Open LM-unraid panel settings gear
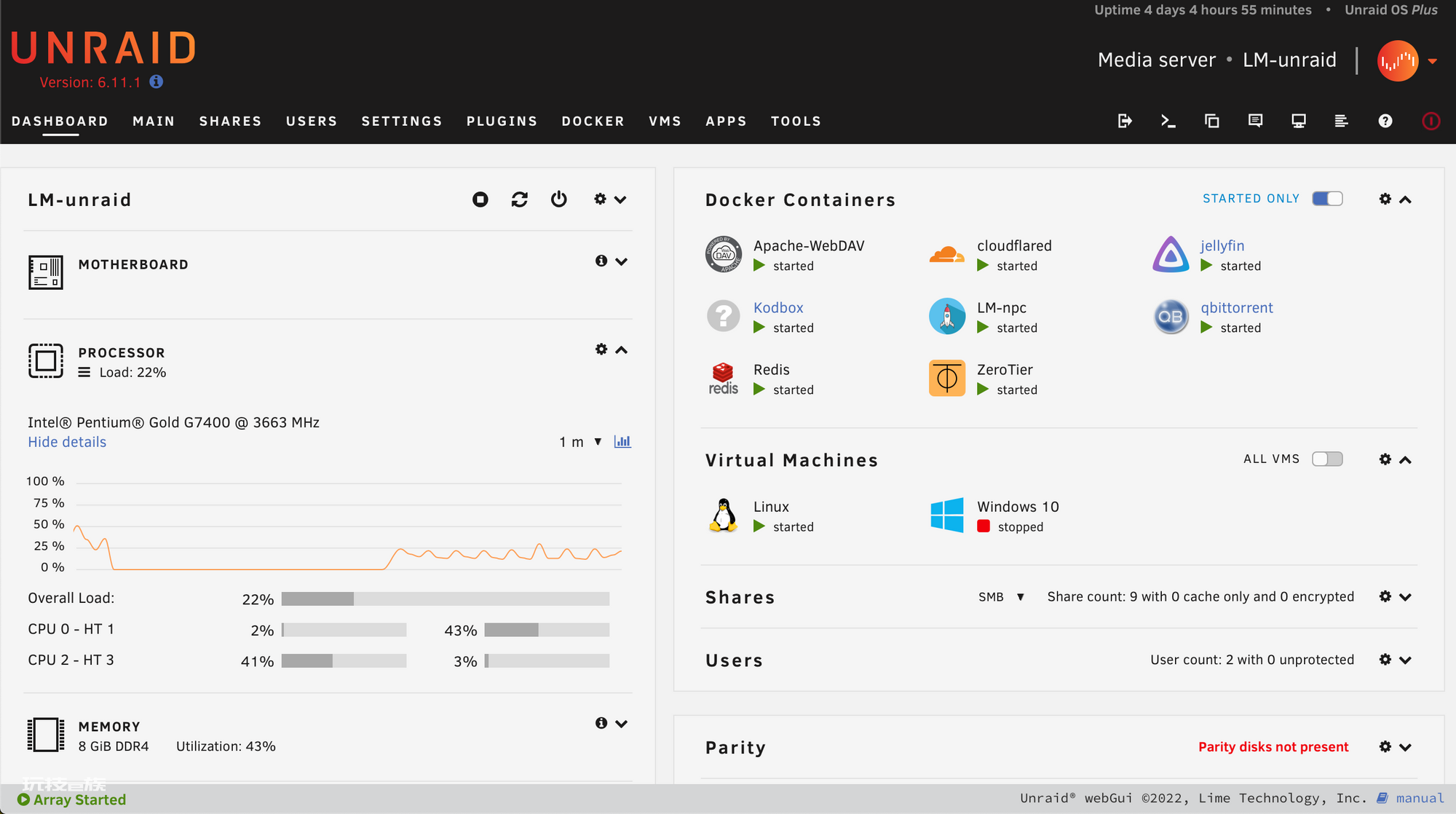 click(600, 199)
